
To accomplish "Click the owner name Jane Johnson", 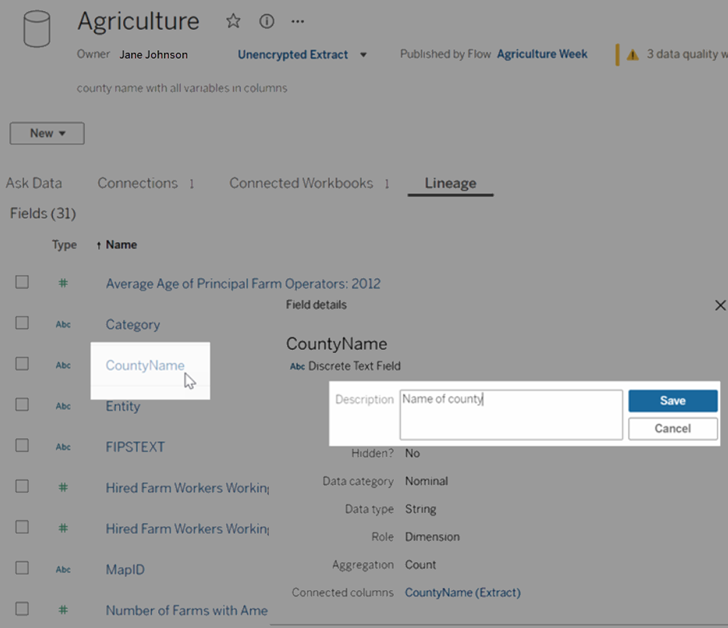I will (154, 55).
